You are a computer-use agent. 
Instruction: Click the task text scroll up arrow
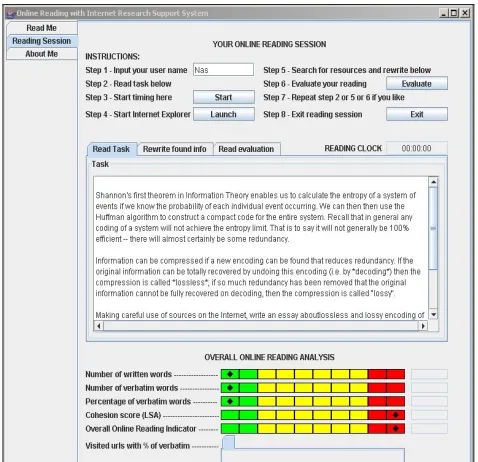[x=433, y=182]
